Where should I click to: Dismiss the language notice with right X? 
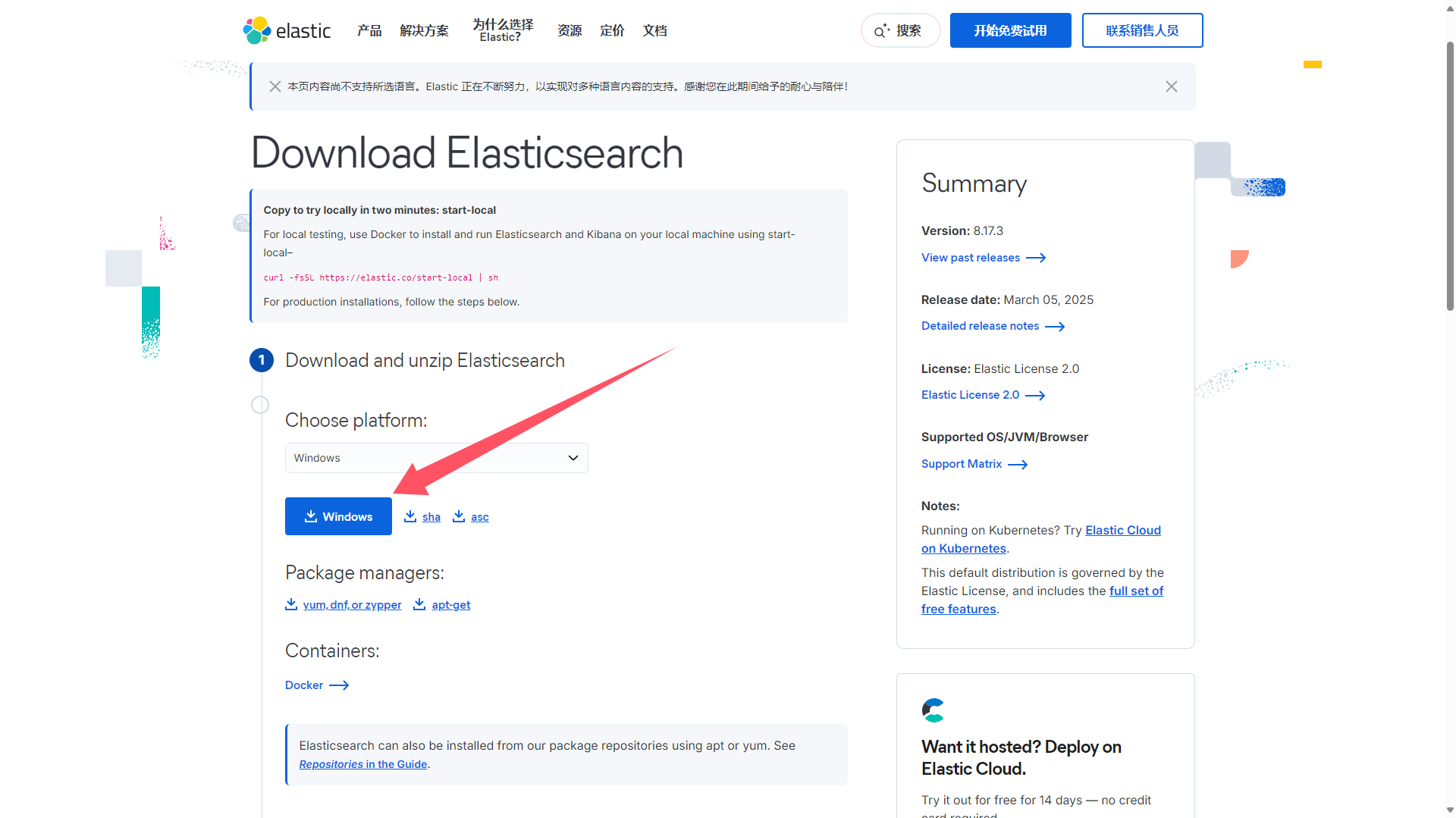point(1171,86)
